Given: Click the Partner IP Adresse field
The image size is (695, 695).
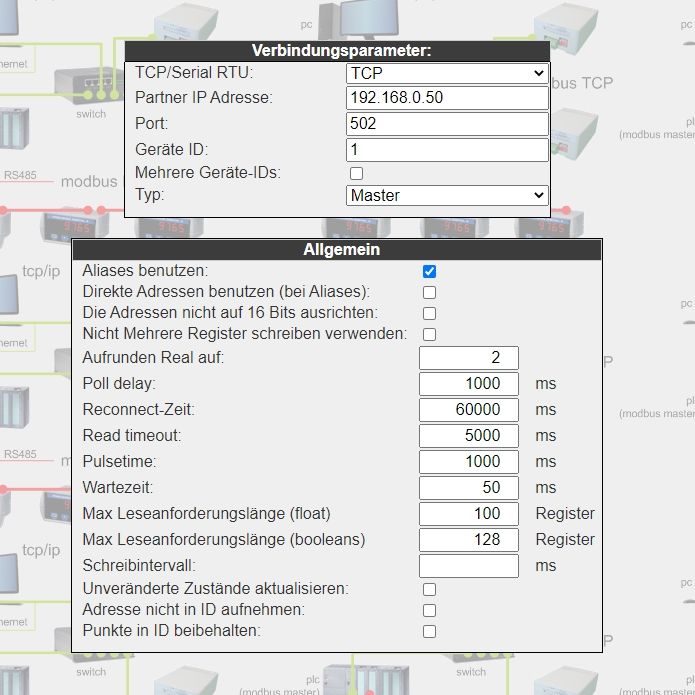Looking at the screenshot, I should click(x=447, y=98).
